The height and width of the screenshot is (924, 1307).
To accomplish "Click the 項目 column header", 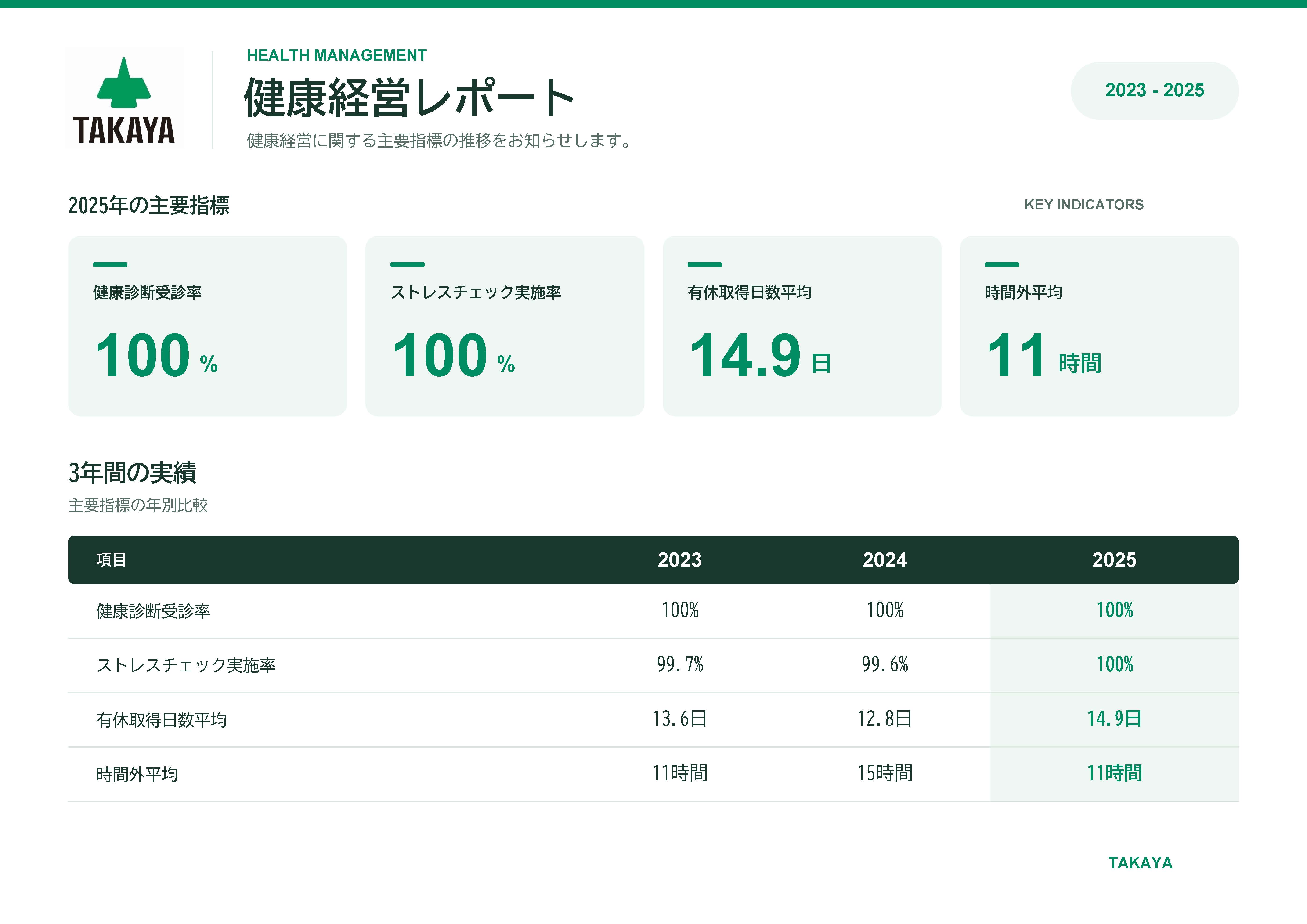I will click(x=112, y=560).
